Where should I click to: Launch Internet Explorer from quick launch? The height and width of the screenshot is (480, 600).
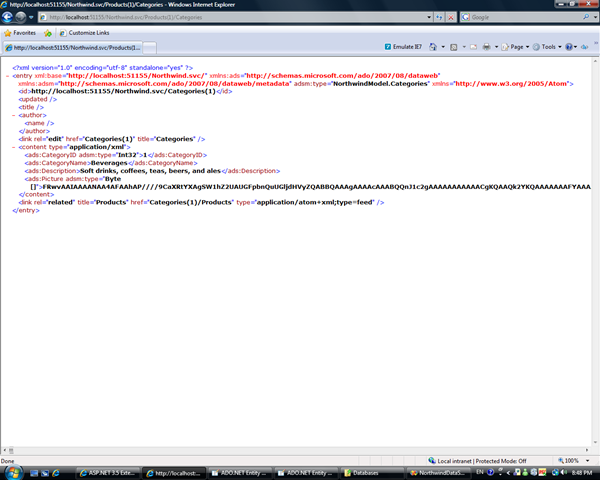coord(56,473)
